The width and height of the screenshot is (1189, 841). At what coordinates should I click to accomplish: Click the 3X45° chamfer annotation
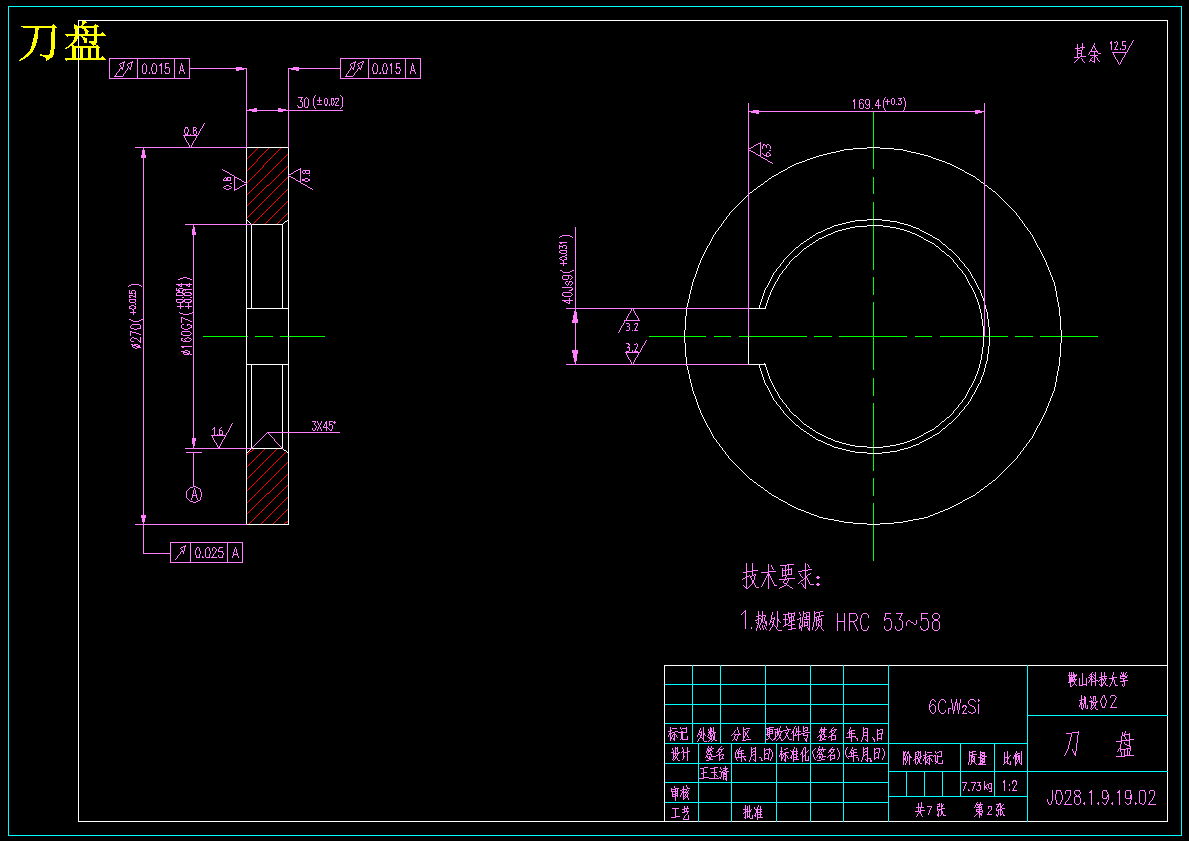tap(324, 425)
